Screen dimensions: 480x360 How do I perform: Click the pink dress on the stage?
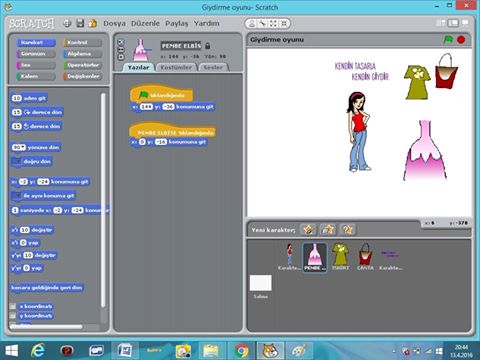tap(425, 152)
